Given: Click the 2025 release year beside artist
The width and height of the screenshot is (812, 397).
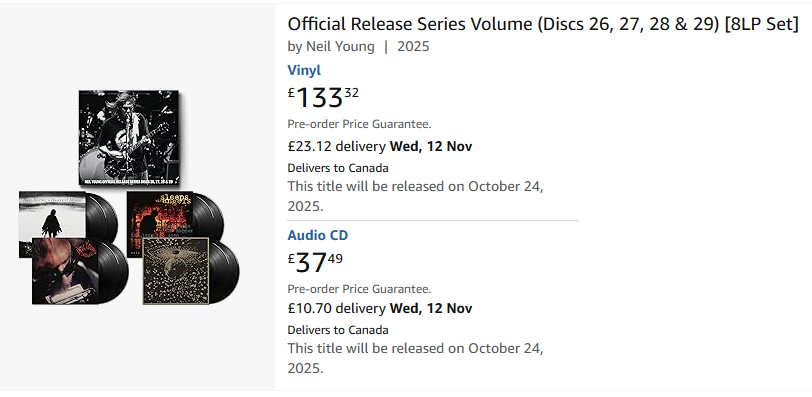Looking at the screenshot, I should (x=413, y=47).
